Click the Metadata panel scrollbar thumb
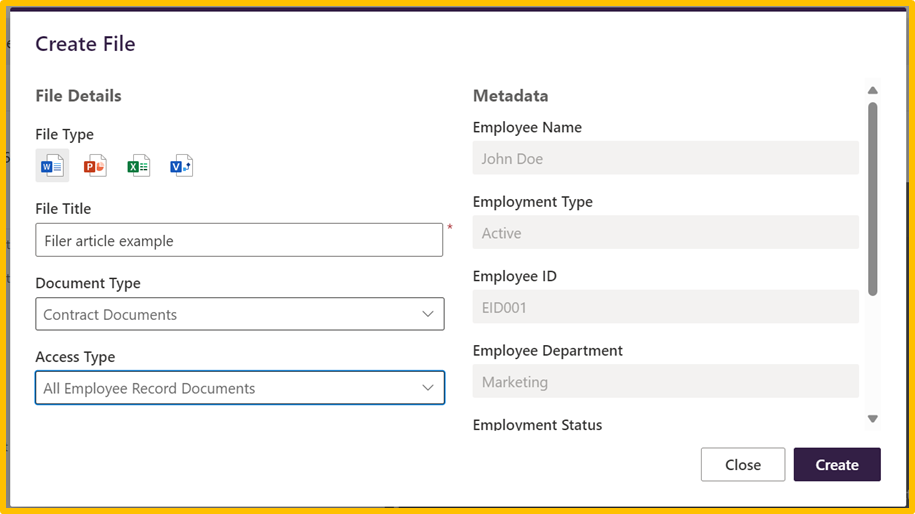Image resolution: width=915 pixels, height=514 pixels. [x=873, y=198]
